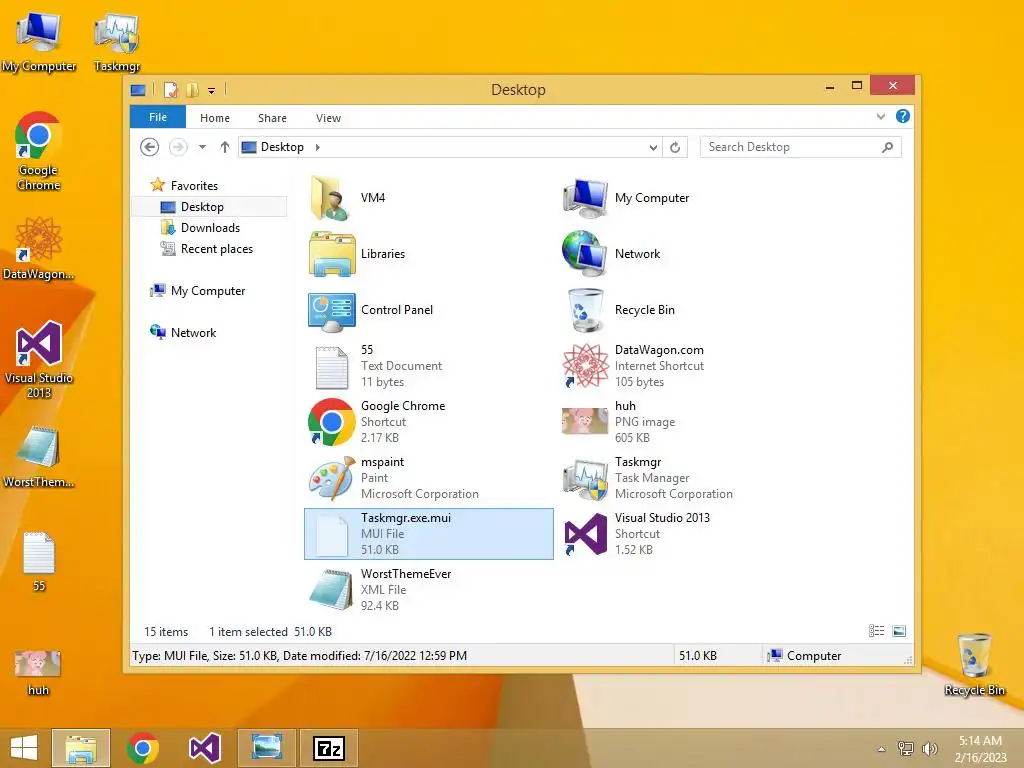This screenshot has width=1024, height=768.
Task: Select Google Chrome shortcut in Explorer list
Action: coord(332,422)
